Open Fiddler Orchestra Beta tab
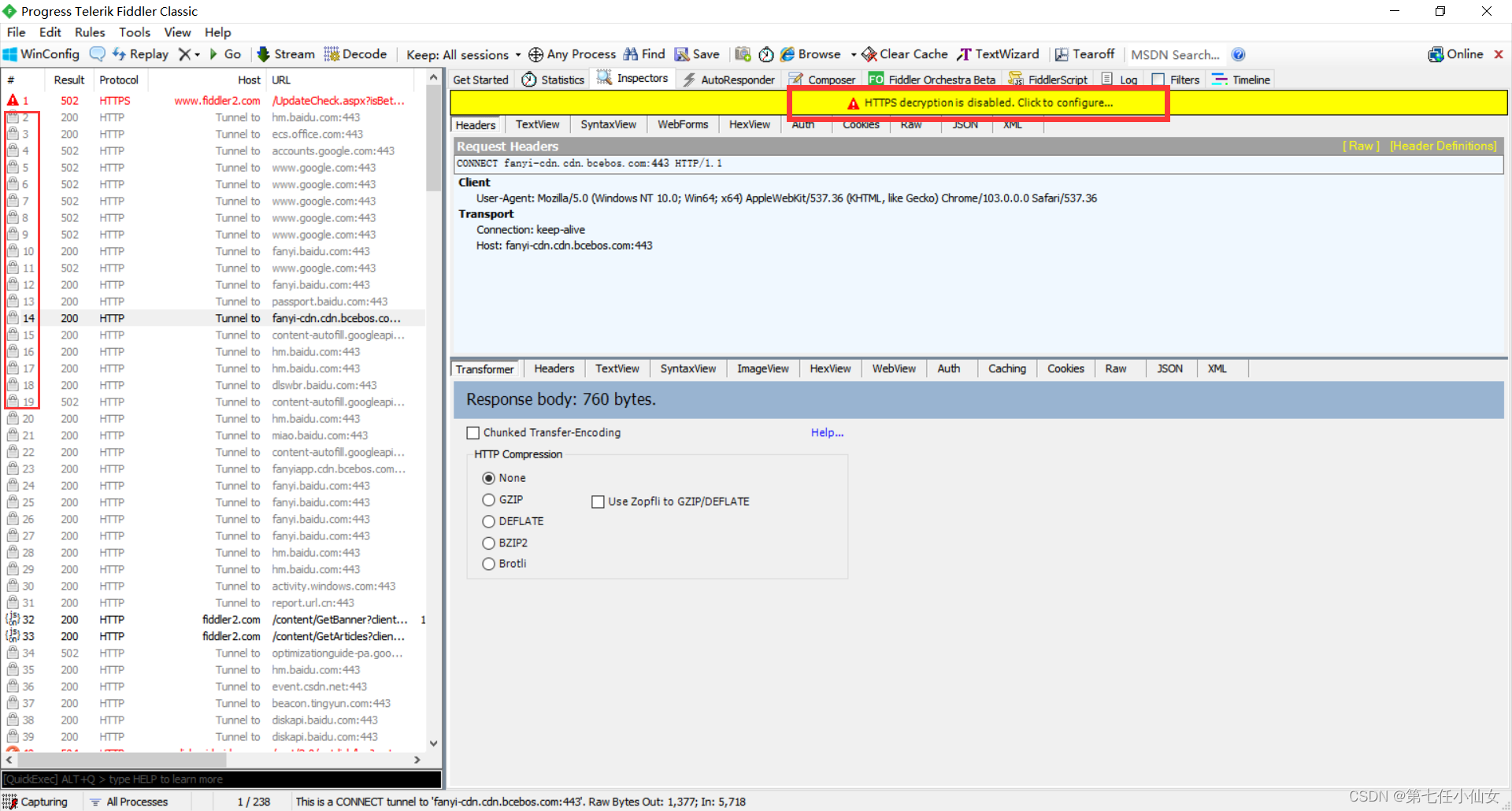 point(932,80)
